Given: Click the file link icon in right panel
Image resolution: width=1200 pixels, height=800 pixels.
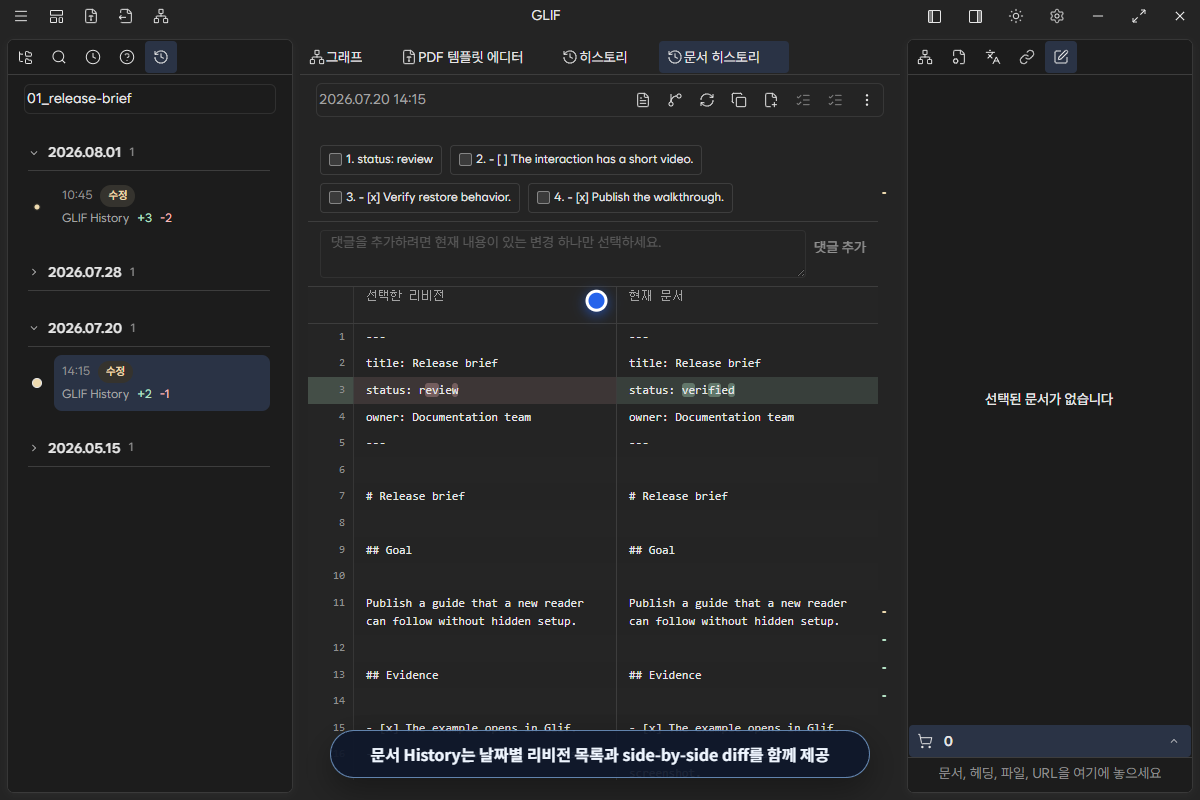Looking at the screenshot, I should pyautogui.click(x=959, y=57).
